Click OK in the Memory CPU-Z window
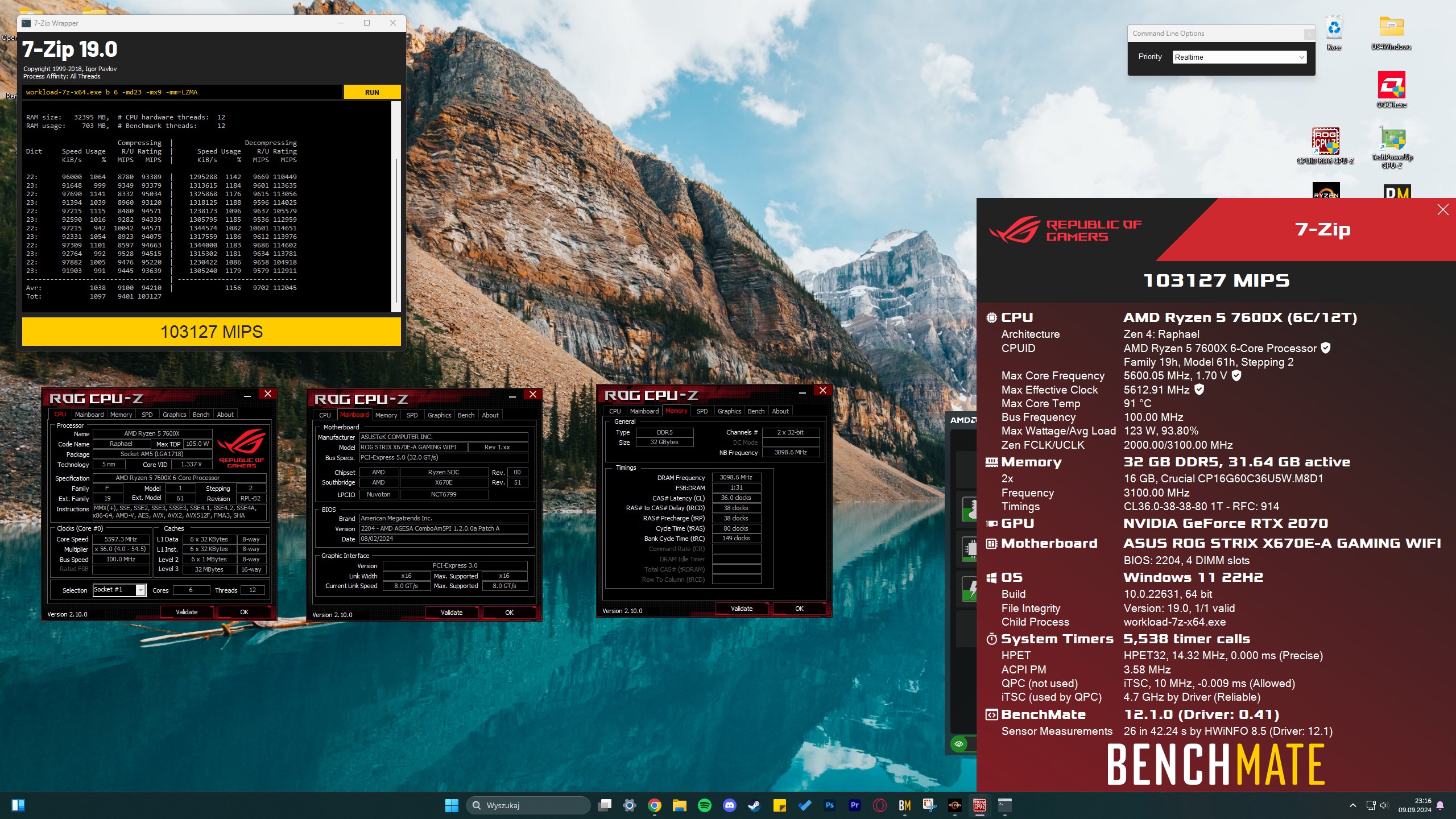Screen dimensions: 1456x819 799,609
